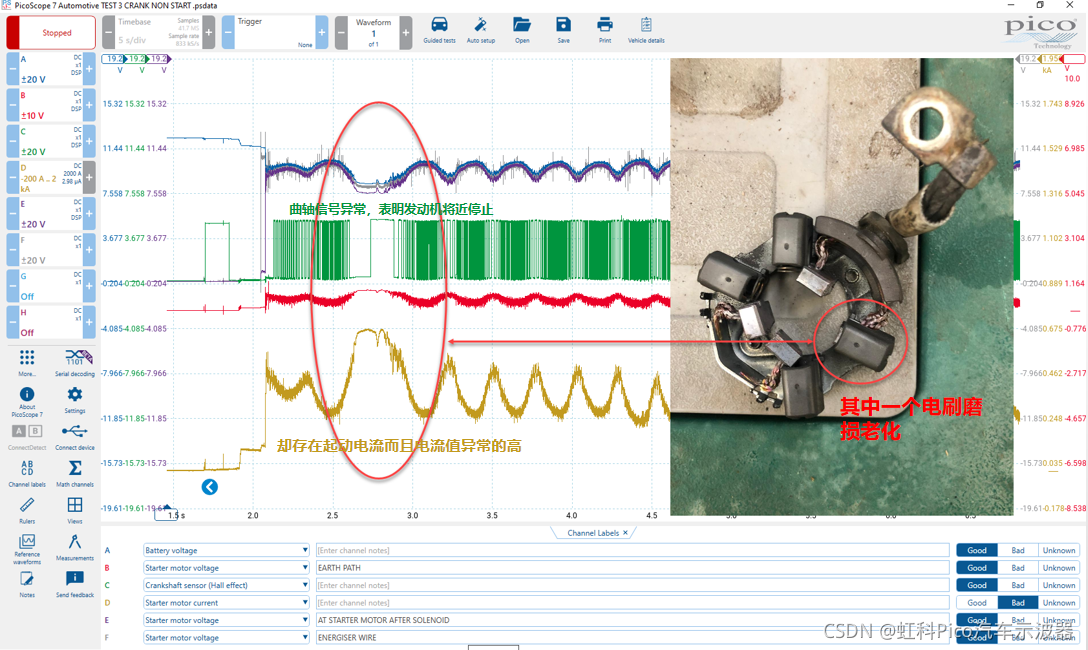Click Channel D notes input field
Viewport: 1088px width, 650px height.
pos(632,603)
